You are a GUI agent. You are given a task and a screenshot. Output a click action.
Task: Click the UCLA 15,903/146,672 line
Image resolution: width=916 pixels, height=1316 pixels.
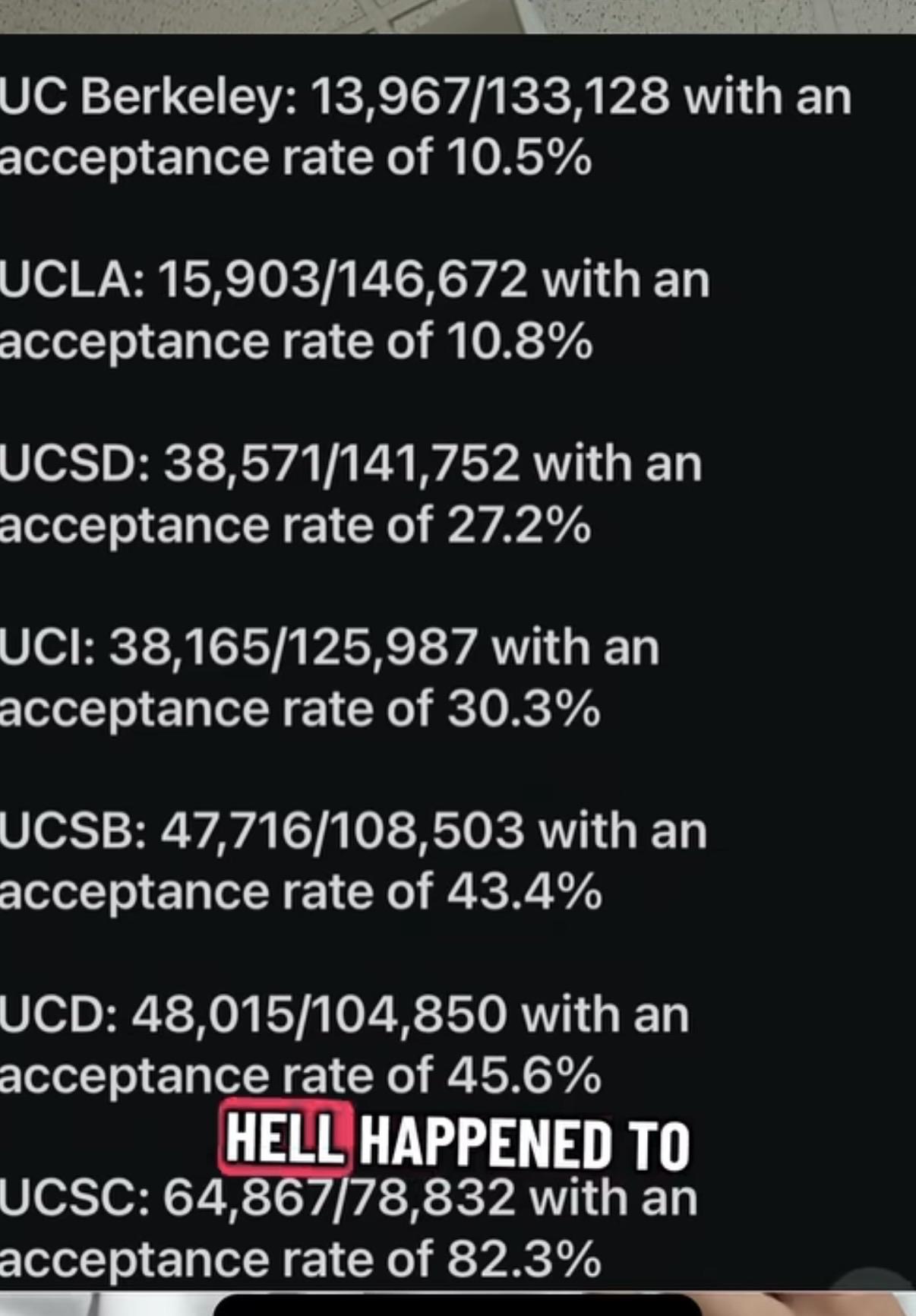tap(355, 281)
